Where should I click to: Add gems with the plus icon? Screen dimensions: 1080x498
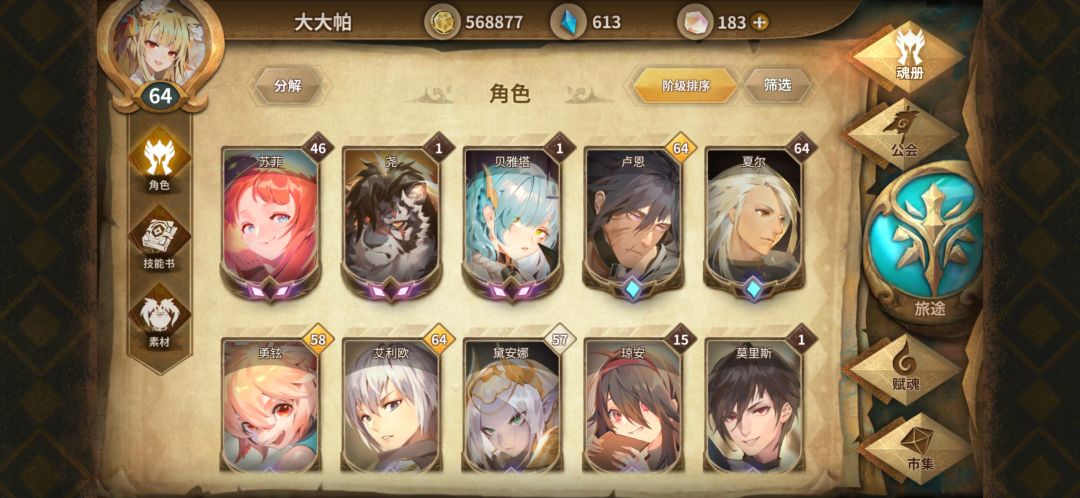point(759,23)
